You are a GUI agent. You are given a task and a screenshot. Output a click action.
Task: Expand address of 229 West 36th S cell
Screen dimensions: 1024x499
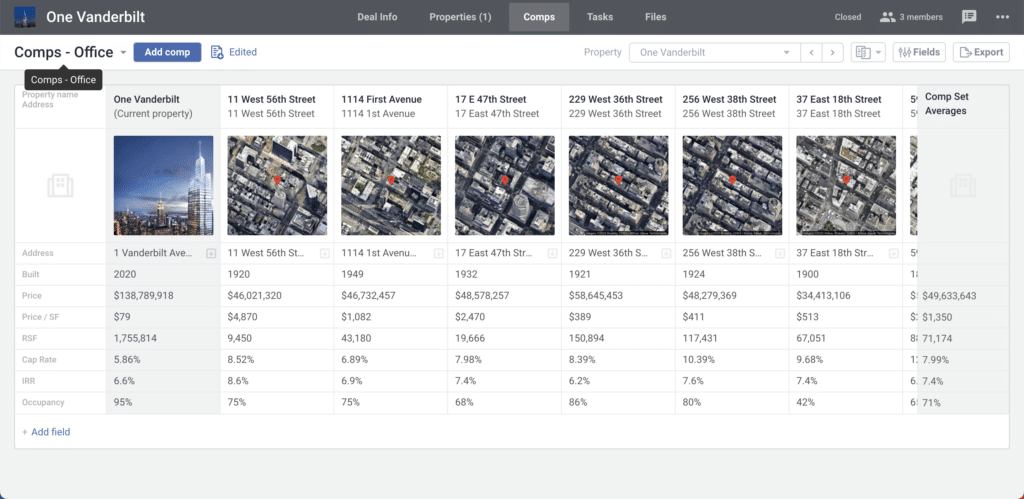[666, 253]
